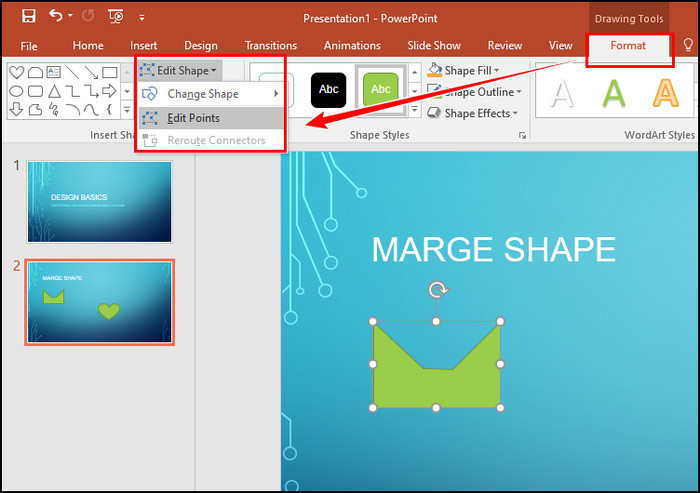Open the Transitions tab

click(x=271, y=46)
